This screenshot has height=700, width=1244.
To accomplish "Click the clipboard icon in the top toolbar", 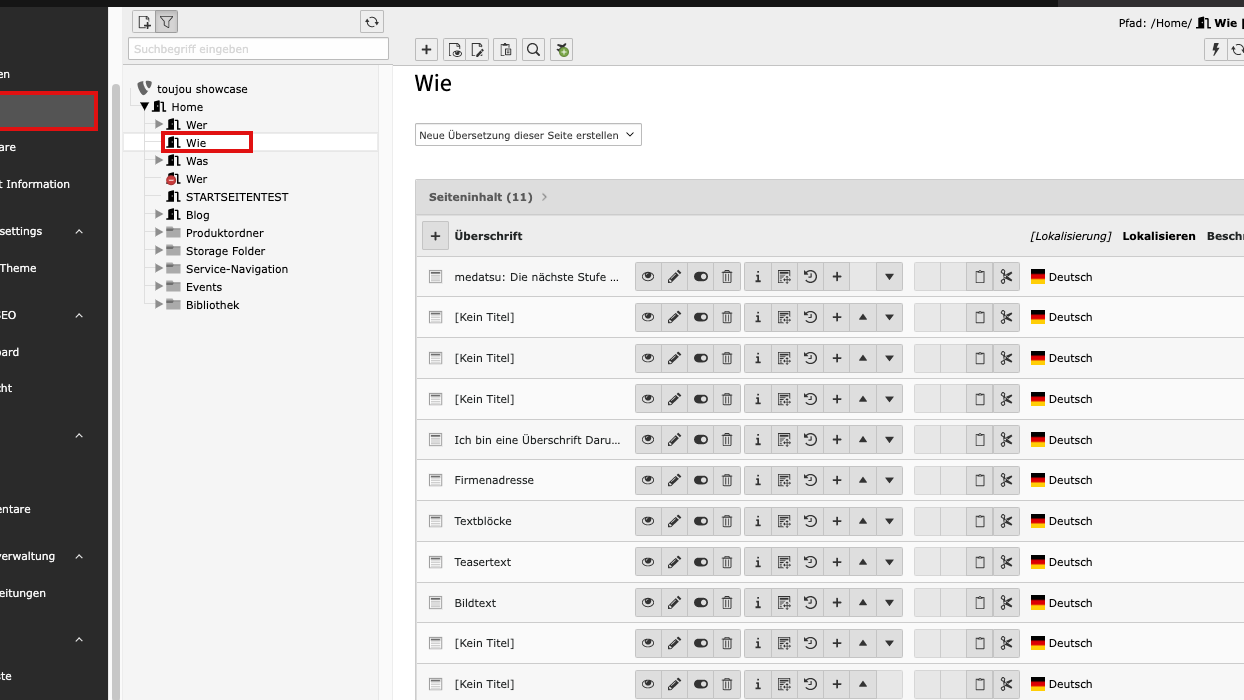I will point(506,50).
